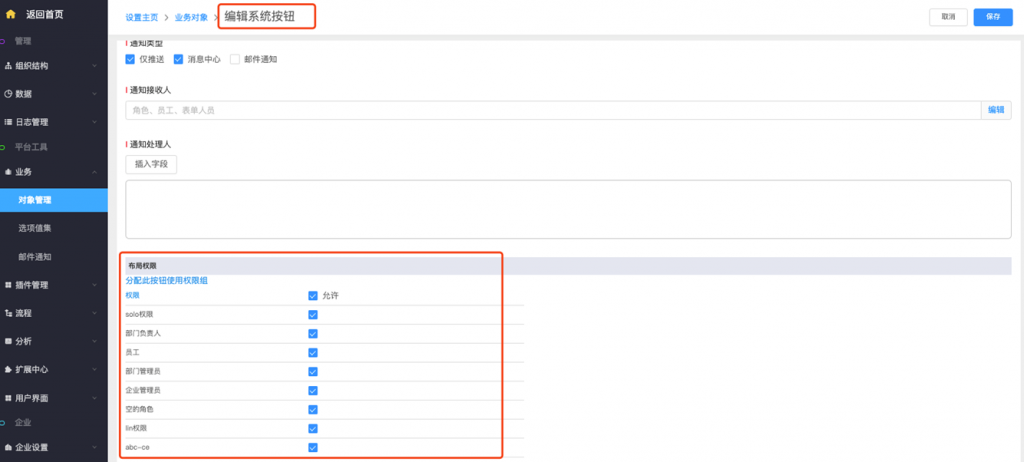Expand the 用户界面 sidebar chevron
1024x462 pixels.
[94, 398]
